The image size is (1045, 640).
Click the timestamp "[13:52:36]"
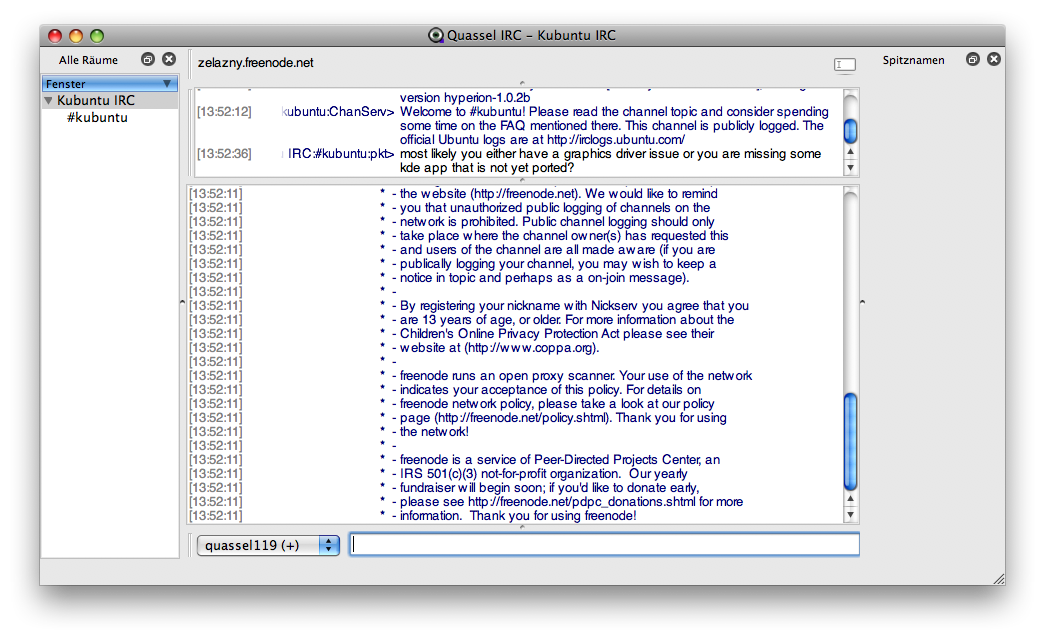224,154
